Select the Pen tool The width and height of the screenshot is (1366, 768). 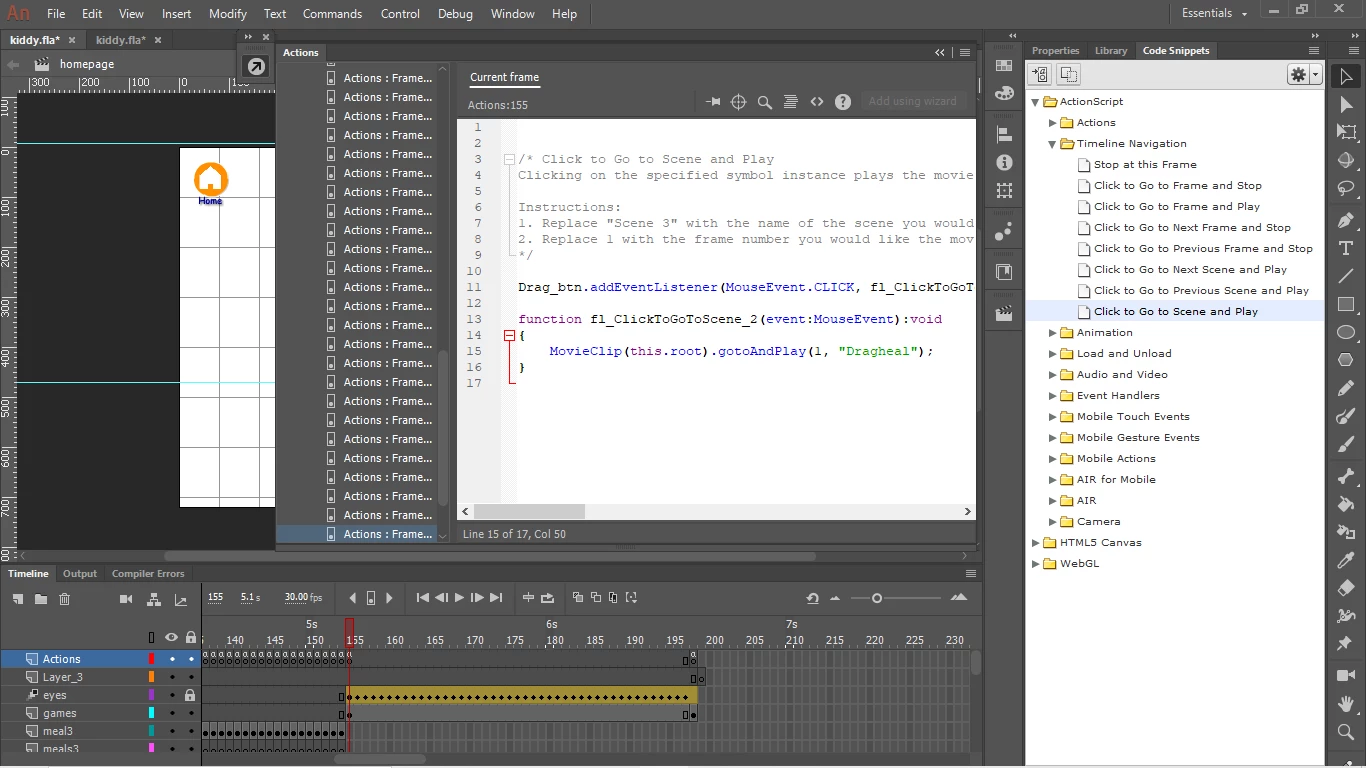[1346, 220]
